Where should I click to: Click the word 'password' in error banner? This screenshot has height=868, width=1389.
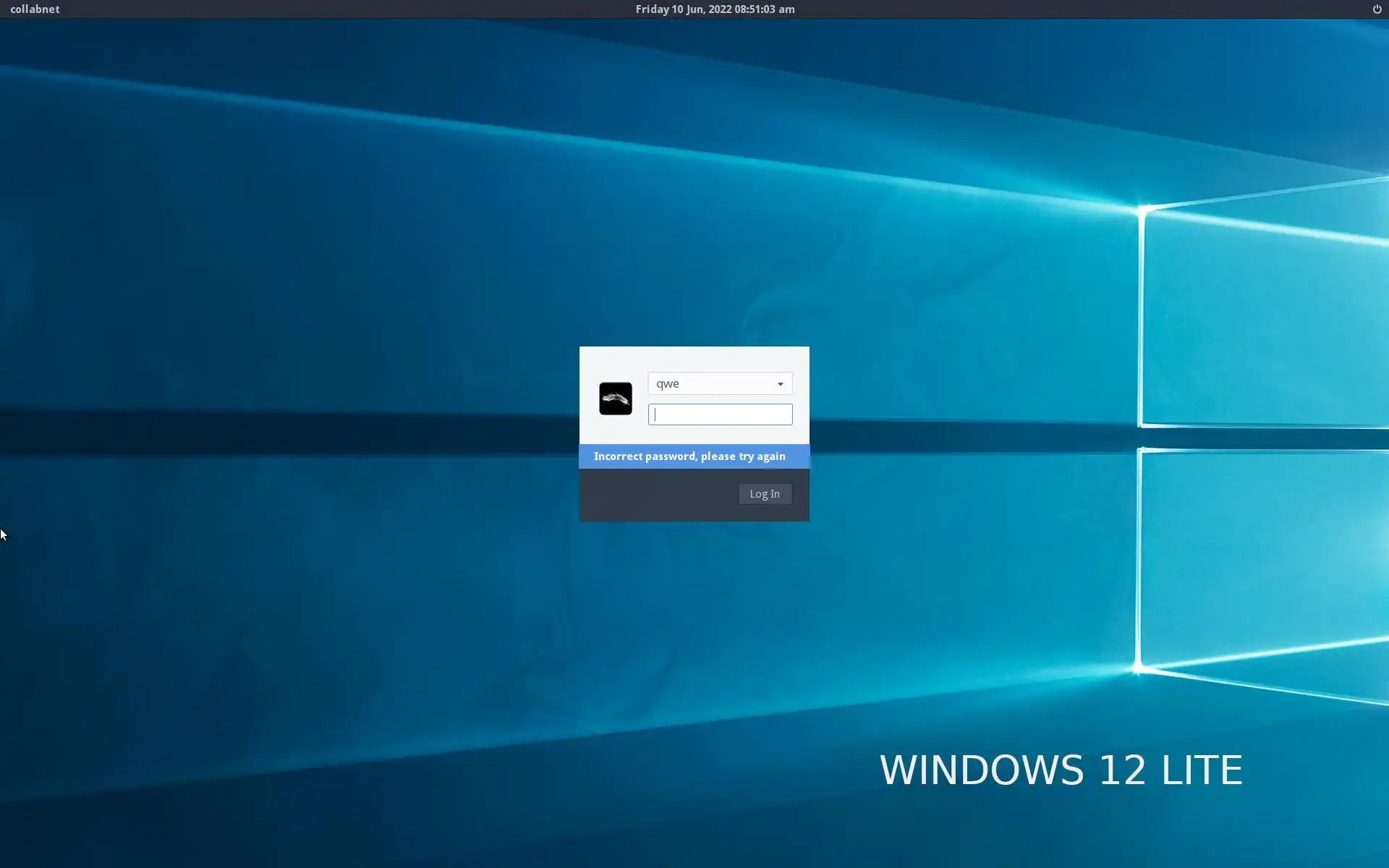point(671,456)
